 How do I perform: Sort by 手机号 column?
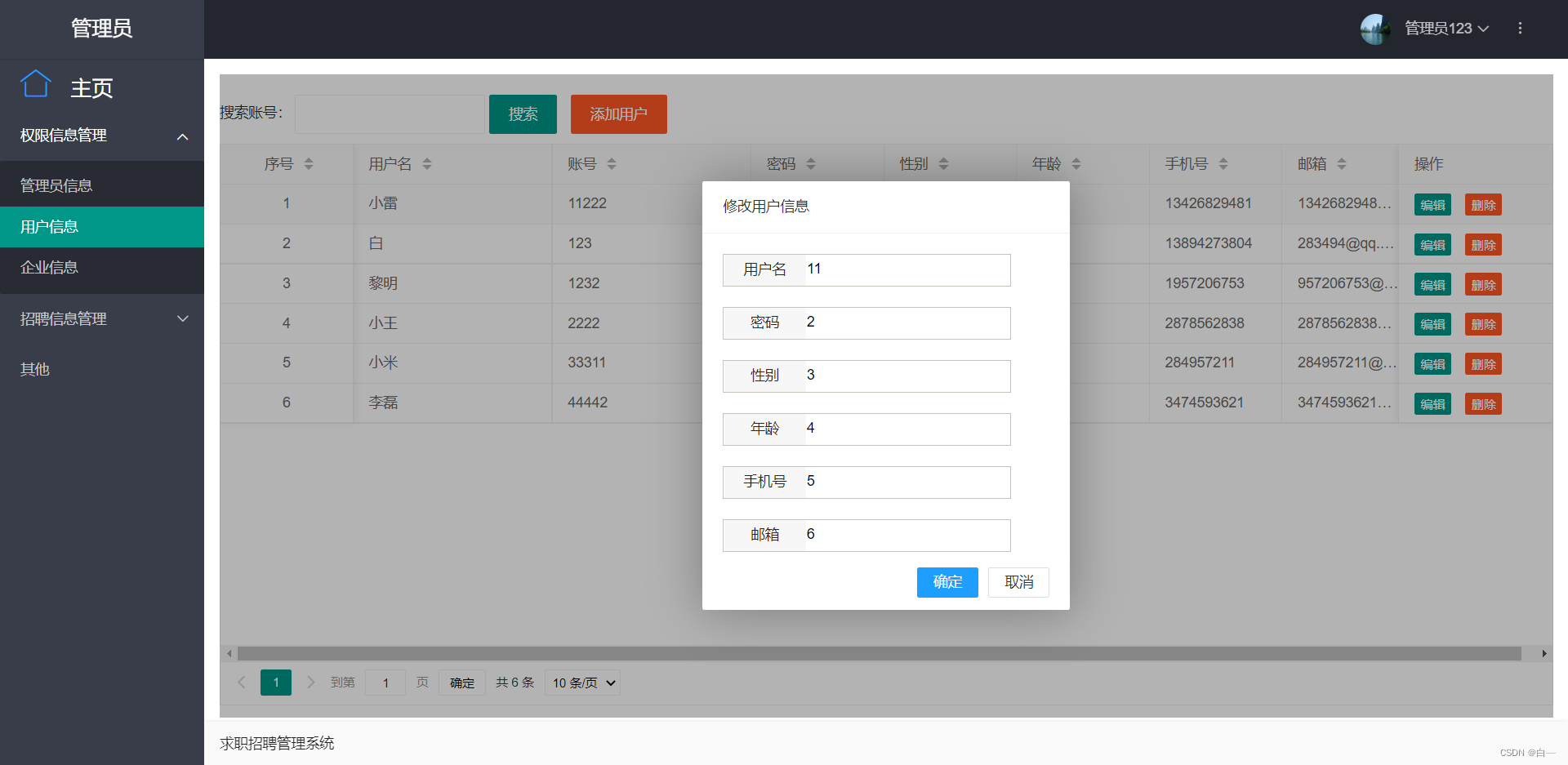click(1223, 164)
